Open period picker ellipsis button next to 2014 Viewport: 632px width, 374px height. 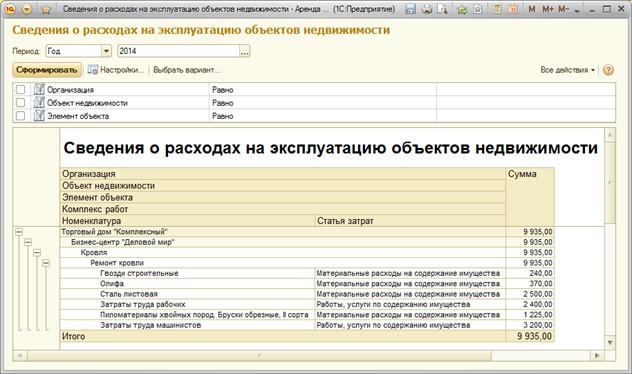pyautogui.click(x=245, y=51)
